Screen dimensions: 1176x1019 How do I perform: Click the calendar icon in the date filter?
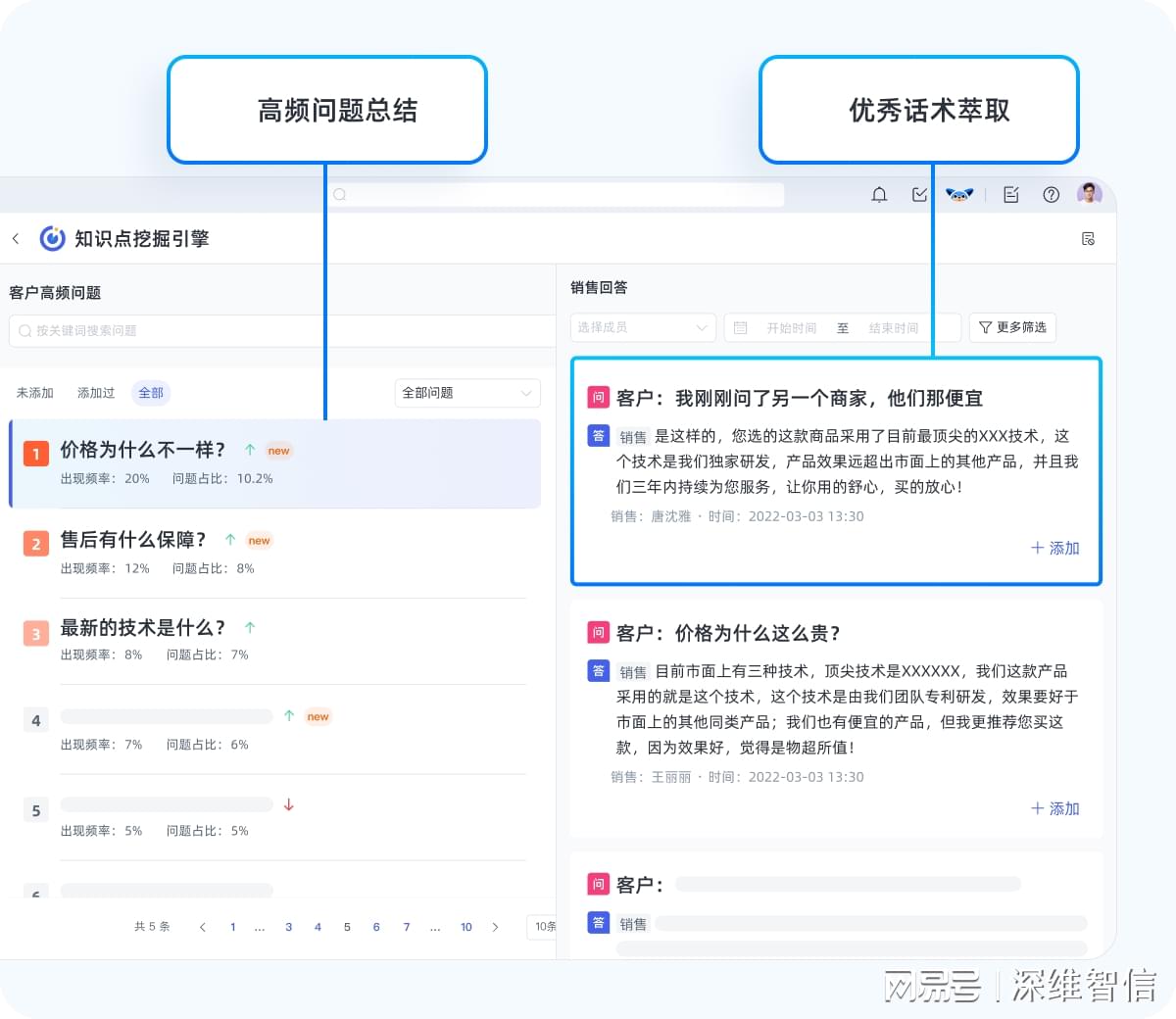pos(740,327)
